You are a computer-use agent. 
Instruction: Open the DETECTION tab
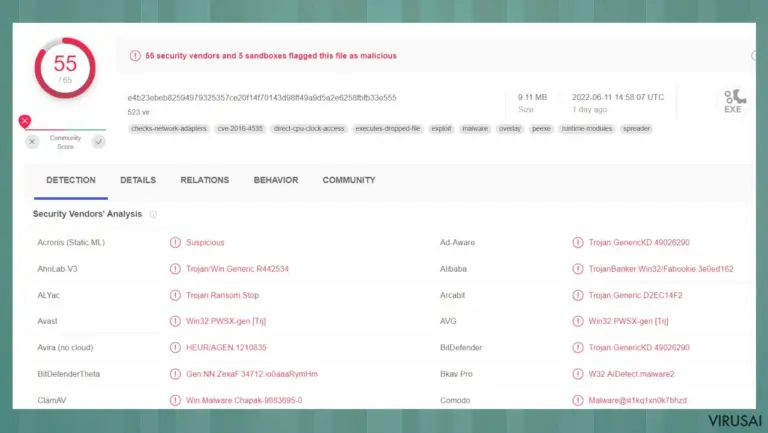[71, 180]
